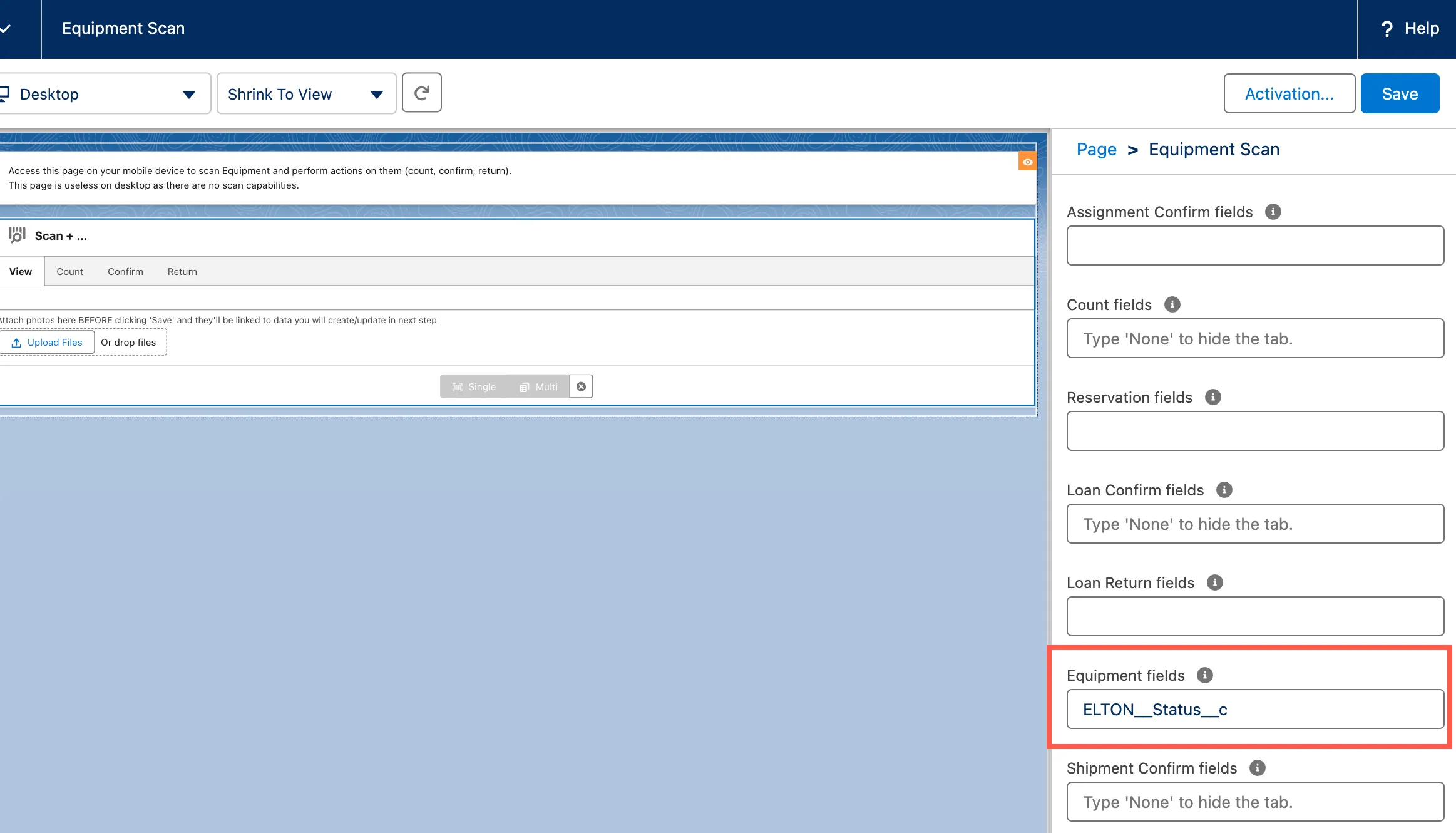This screenshot has height=833, width=1456.
Task: Click info icon next to Equipment fields
Action: click(x=1204, y=675)
